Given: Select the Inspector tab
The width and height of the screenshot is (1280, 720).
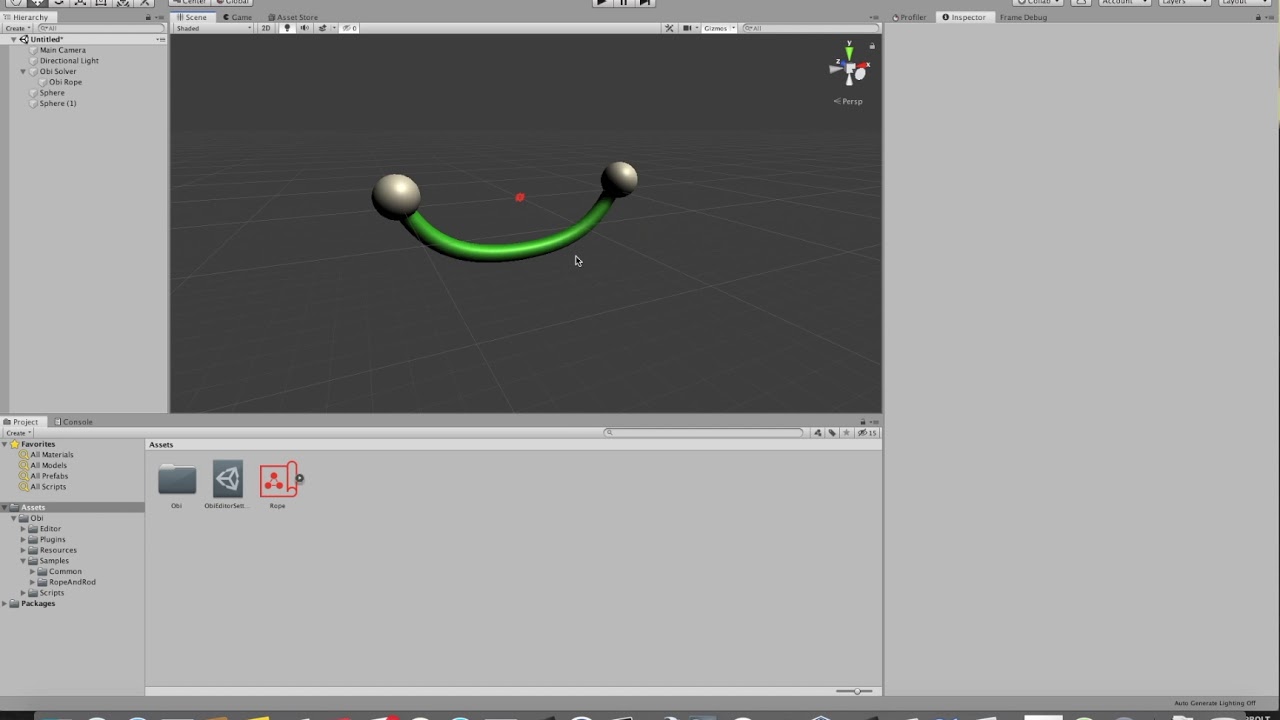Looking at the screenshot, I should (x=964, y=17).
